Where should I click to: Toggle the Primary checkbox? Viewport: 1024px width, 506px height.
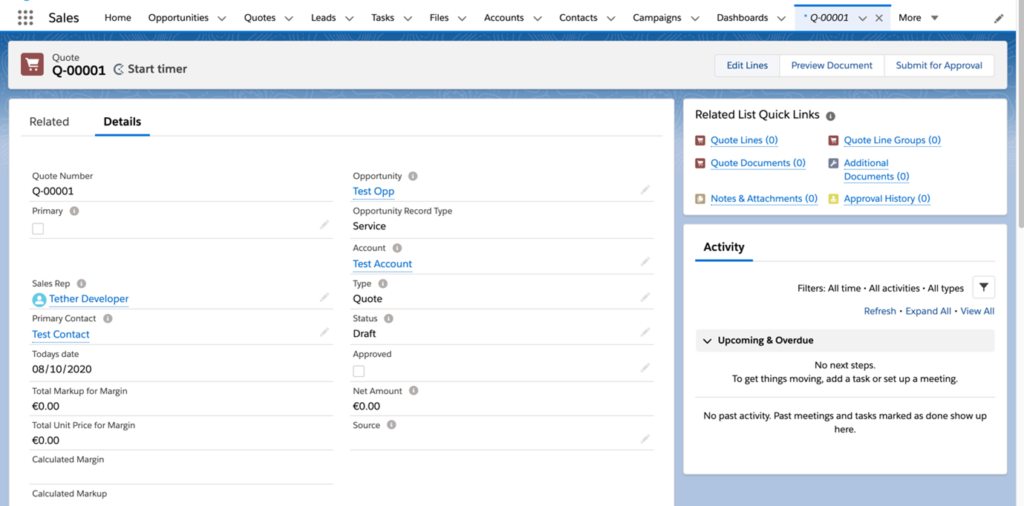pyautogui.click(x=38, y=229)
